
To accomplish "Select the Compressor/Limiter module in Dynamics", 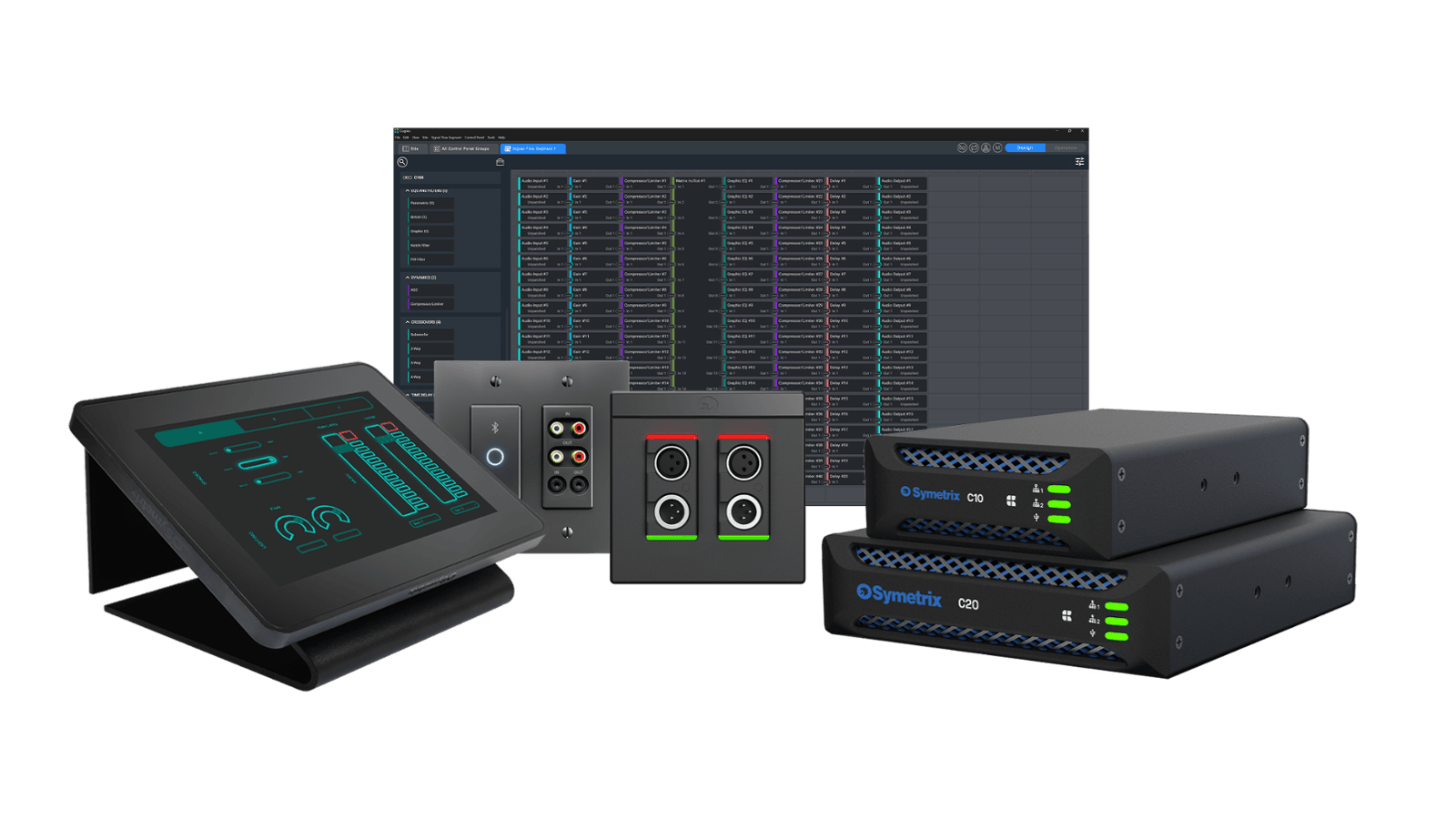I will click(x=430, y=304).
